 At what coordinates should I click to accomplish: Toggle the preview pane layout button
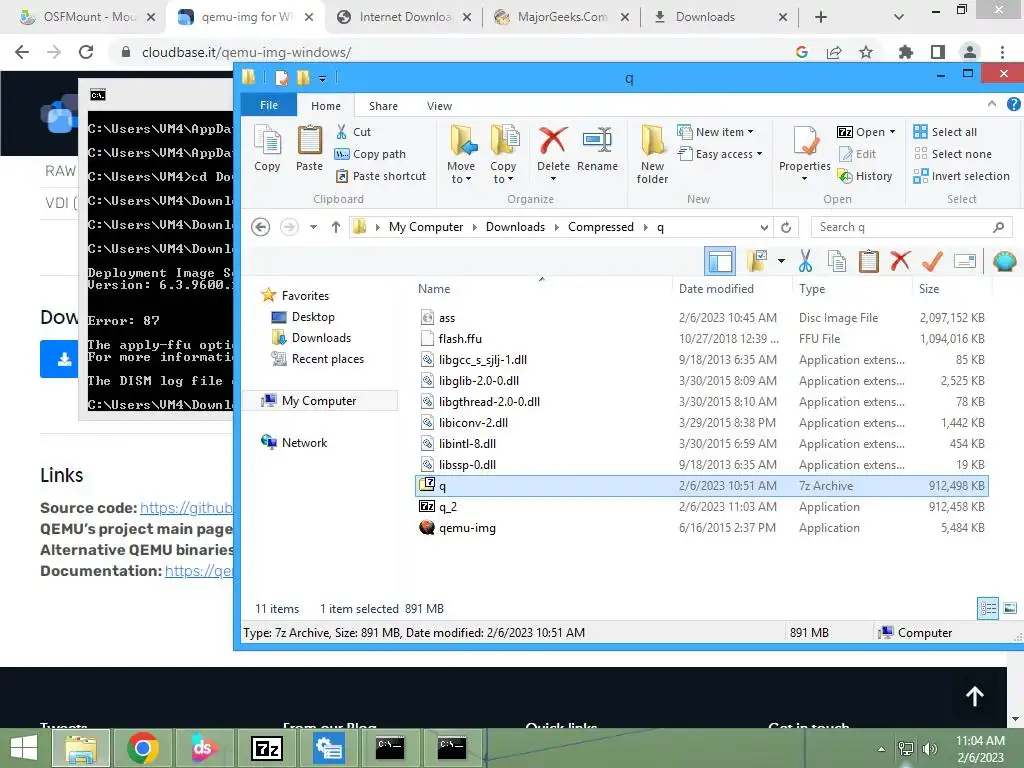(x=720, y=261)
